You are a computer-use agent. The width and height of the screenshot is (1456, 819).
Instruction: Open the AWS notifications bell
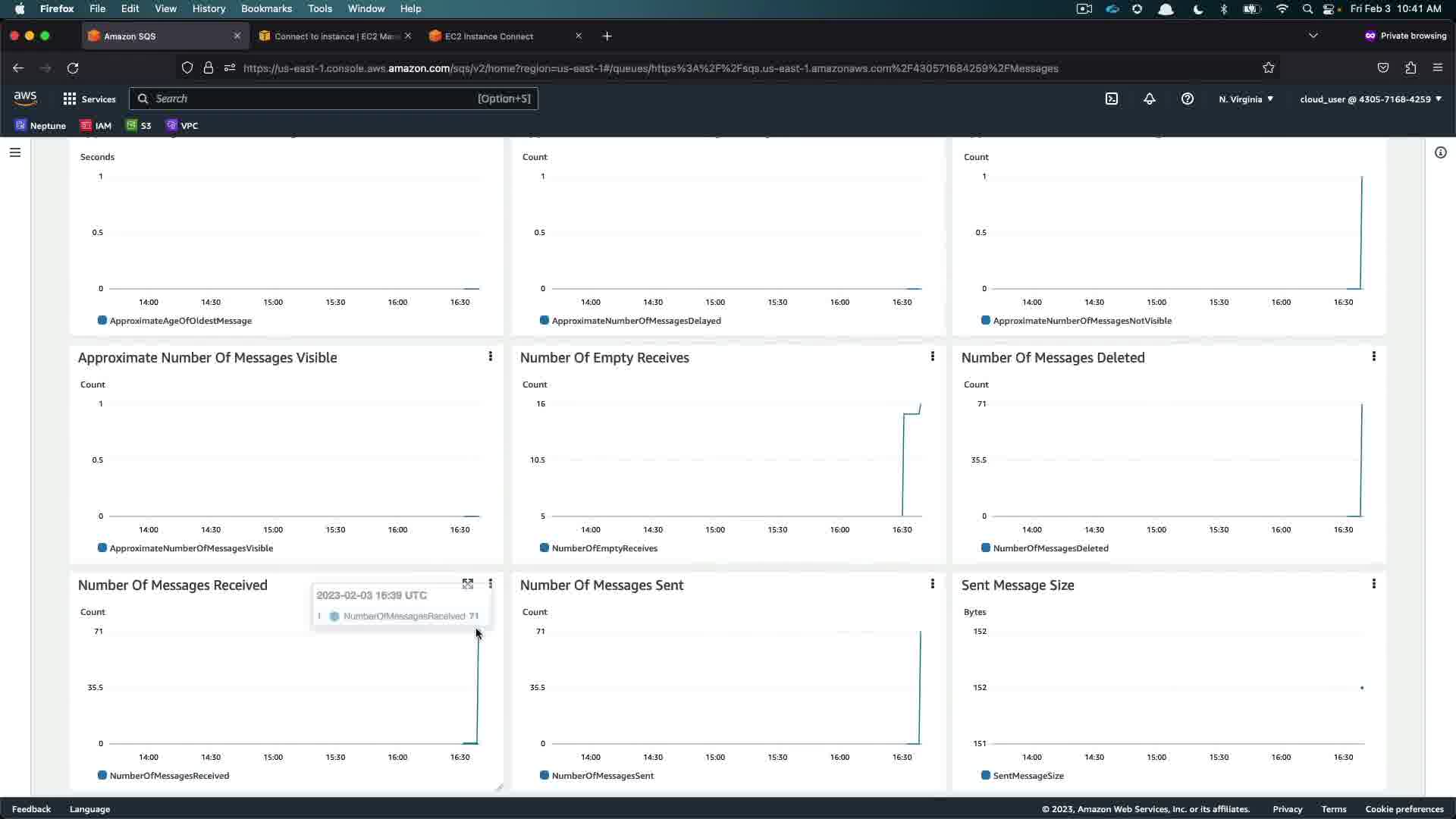1150,99
